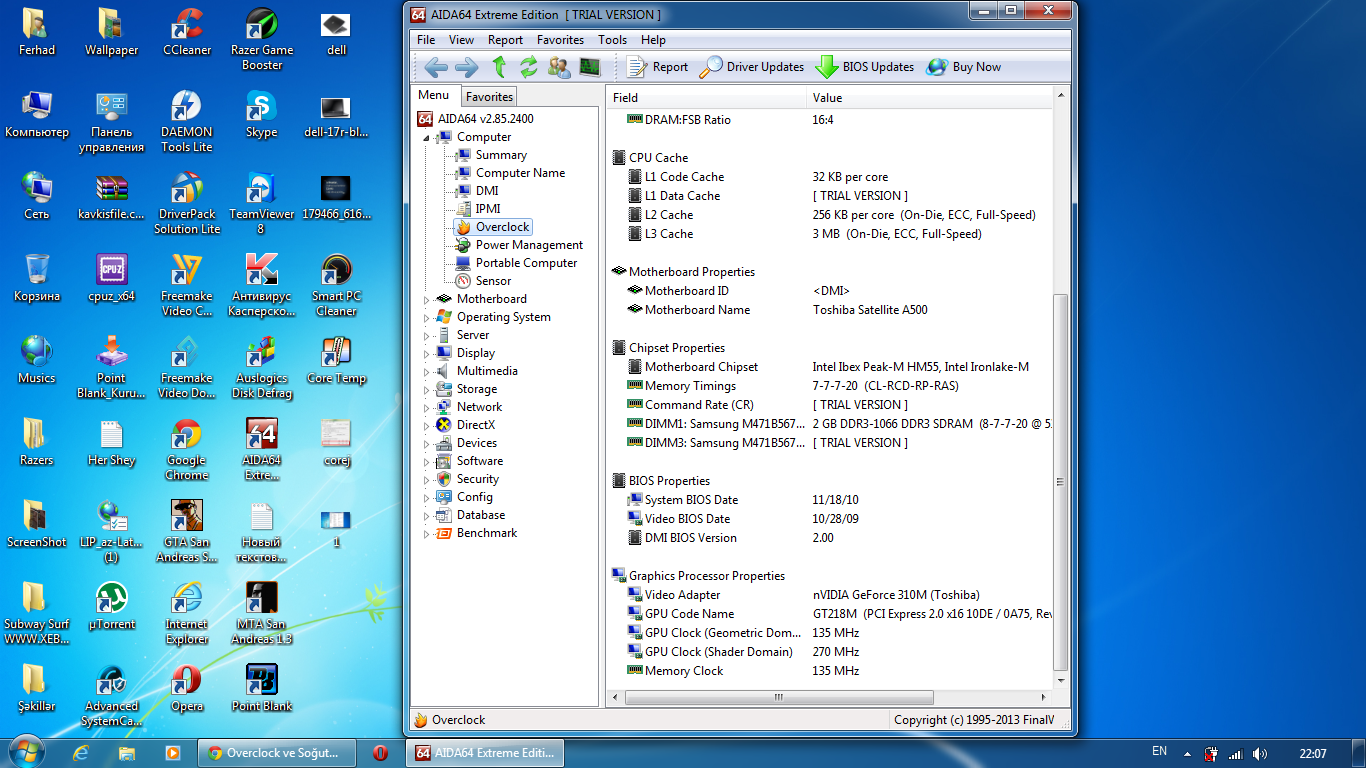Expand the Display tree node

coord(427,353)
